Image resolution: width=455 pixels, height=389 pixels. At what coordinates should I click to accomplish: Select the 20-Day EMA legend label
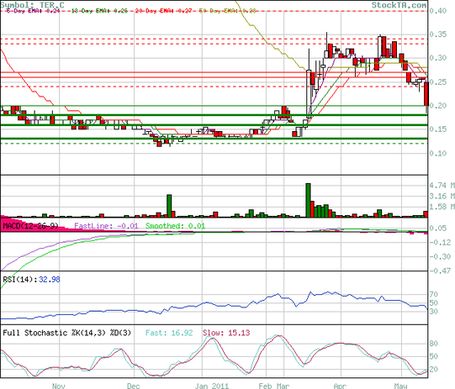(163, 11)
